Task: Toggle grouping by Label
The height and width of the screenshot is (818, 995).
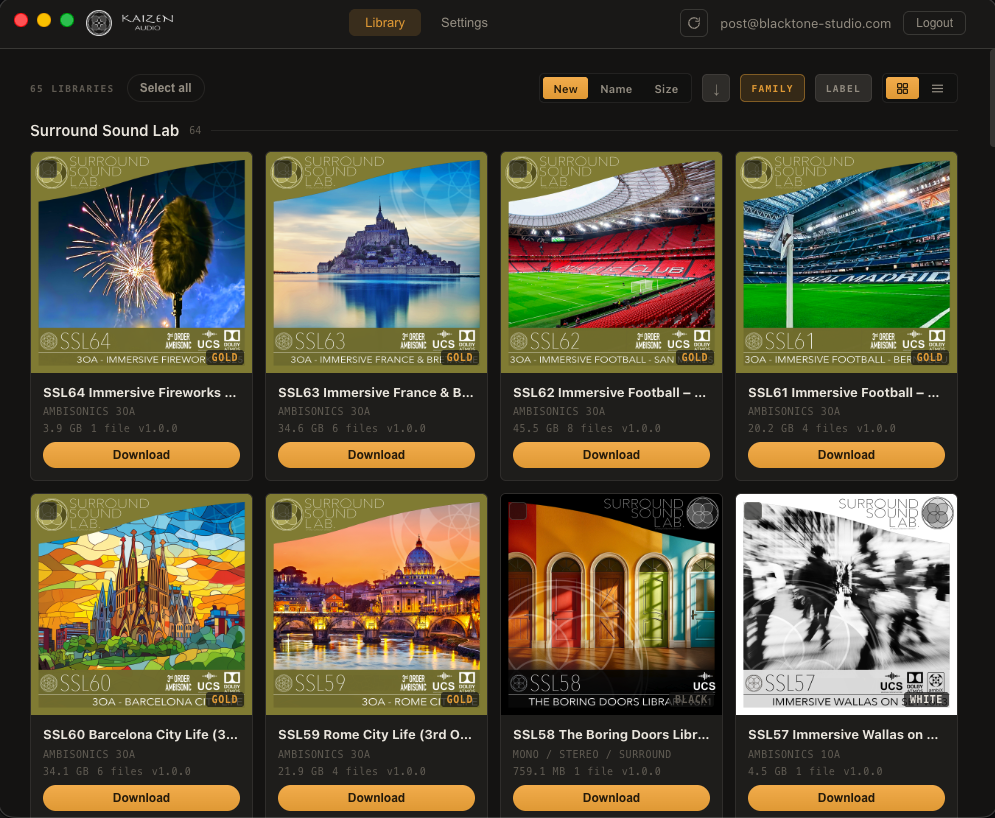Action: tap(843, 89)
